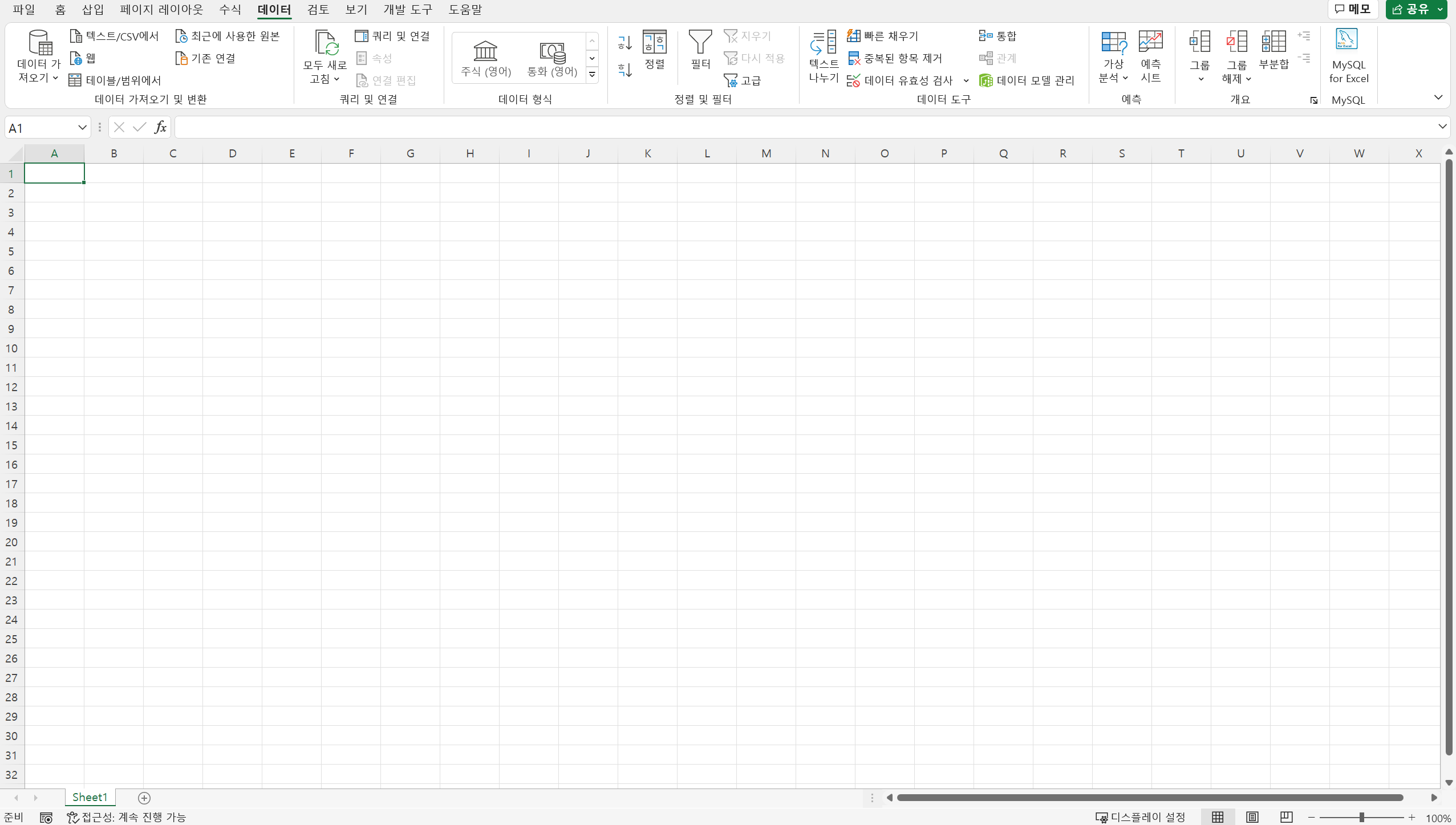Click the vertical scrollbar down arrow
The width and height of the screenshot is (1456, 825).
click(x=1449, y=783)
